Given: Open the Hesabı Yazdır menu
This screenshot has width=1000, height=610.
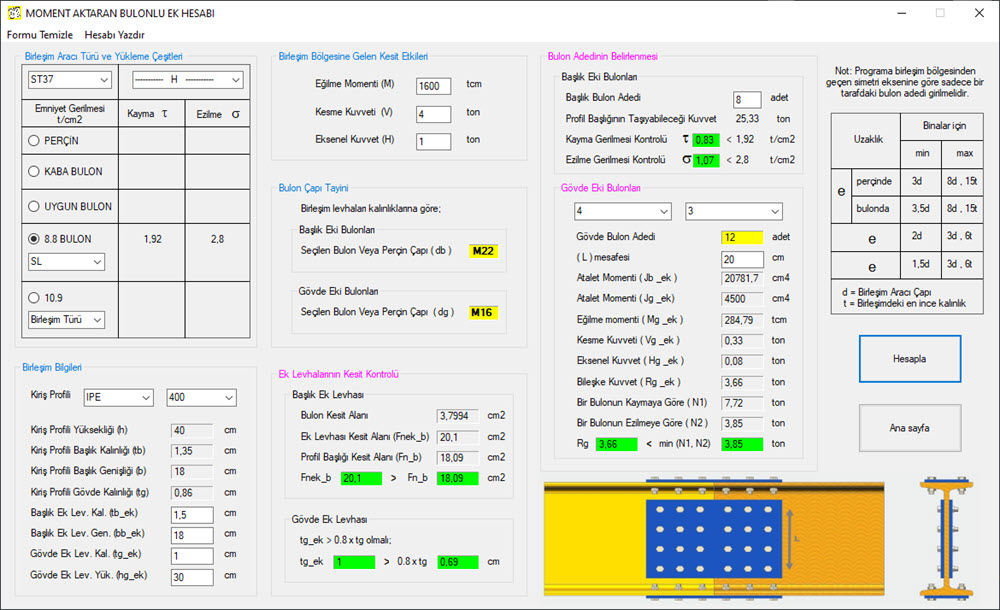Looking at the screenshot, I should pyautogui.click(x=114, y=35).
